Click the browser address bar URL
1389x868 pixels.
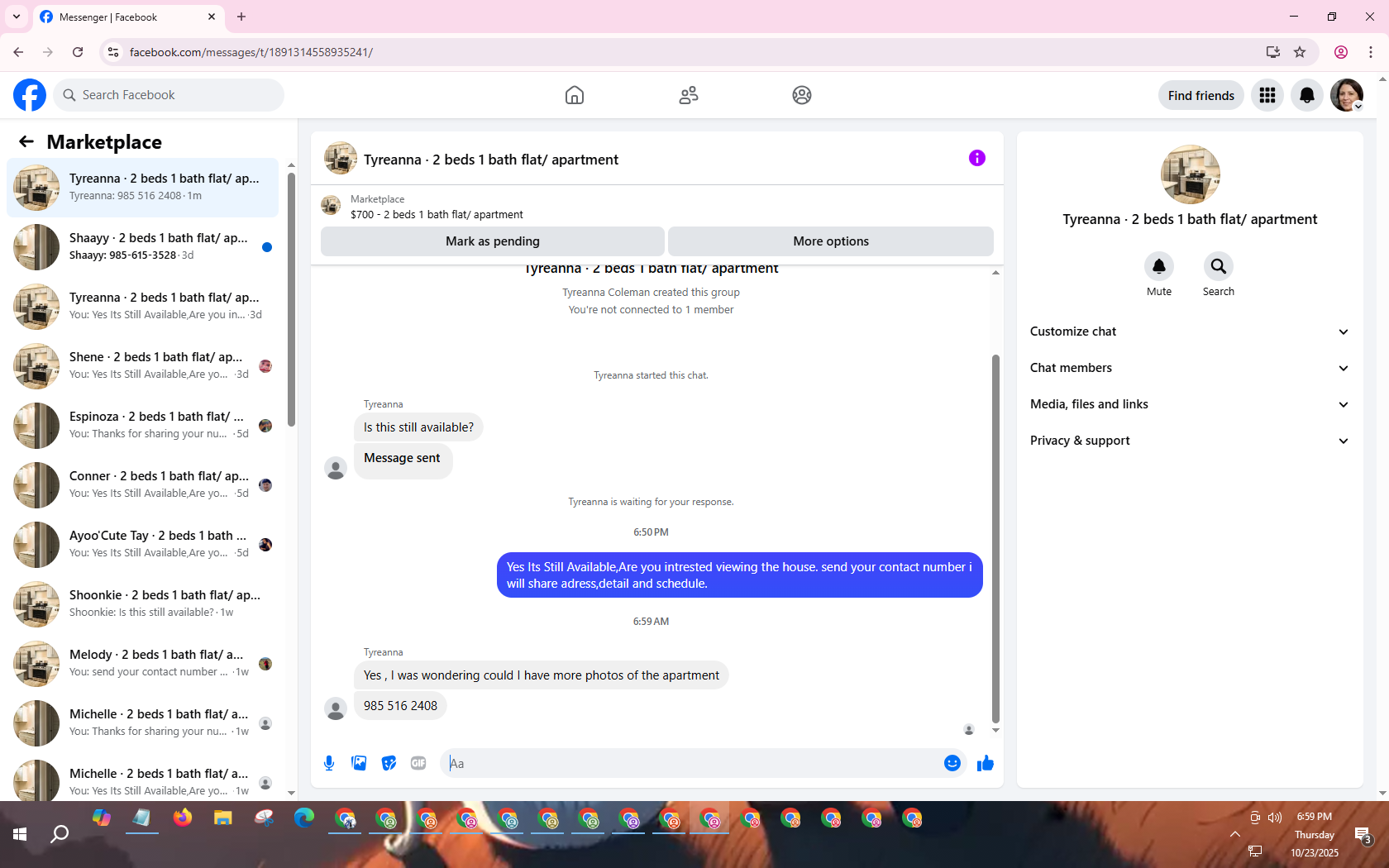coord(251,52)
